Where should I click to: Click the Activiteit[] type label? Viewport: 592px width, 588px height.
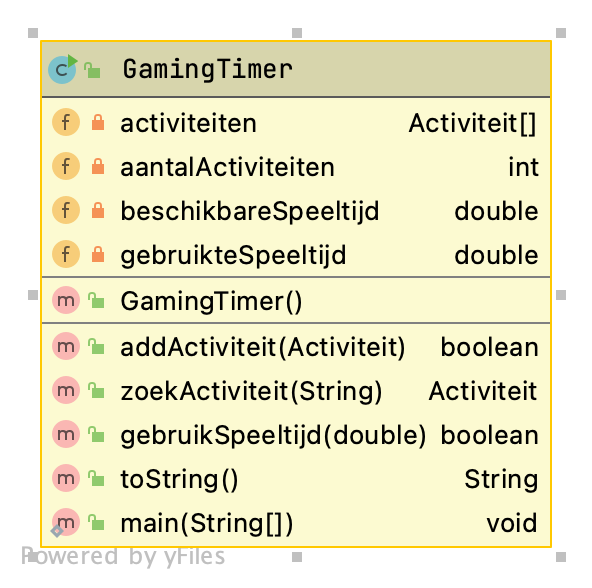(x=473, y=123)
